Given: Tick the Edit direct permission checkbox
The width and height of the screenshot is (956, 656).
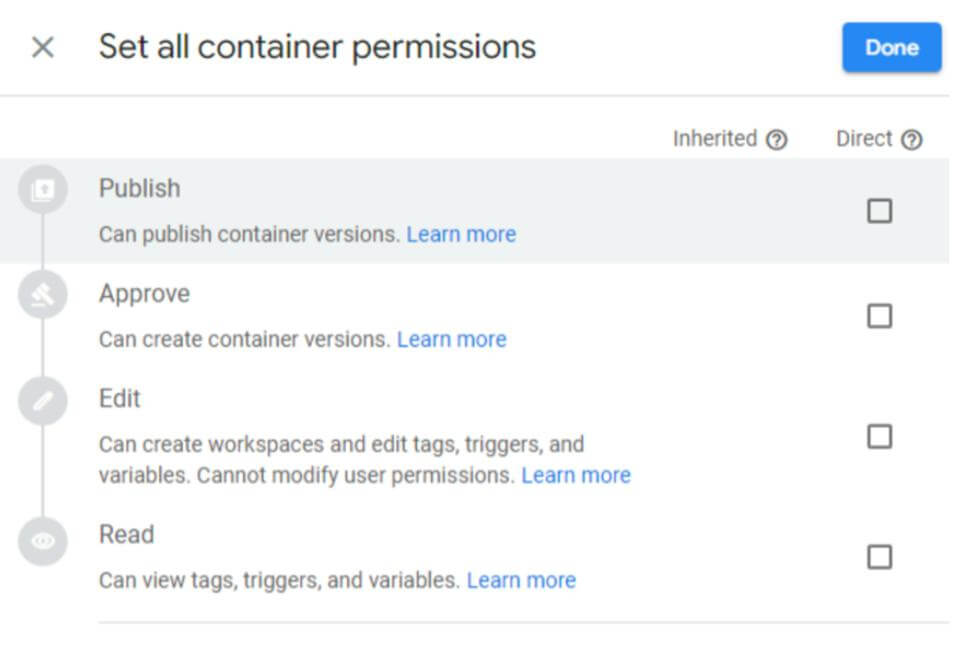Looking at the screenshot, I should click(879, 436).
